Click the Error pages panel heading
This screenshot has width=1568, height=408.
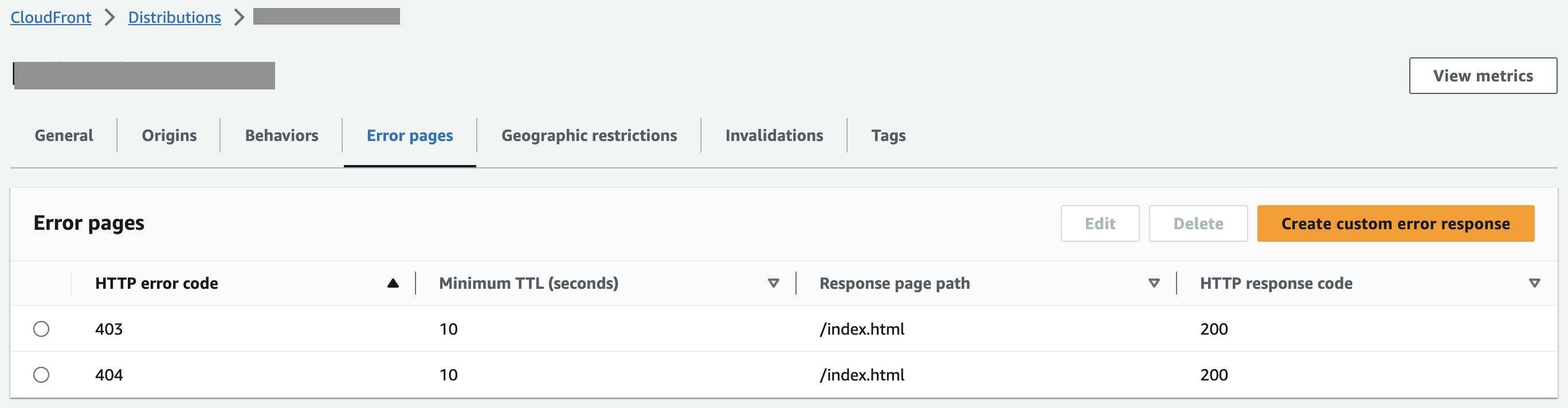coord(89,223)
